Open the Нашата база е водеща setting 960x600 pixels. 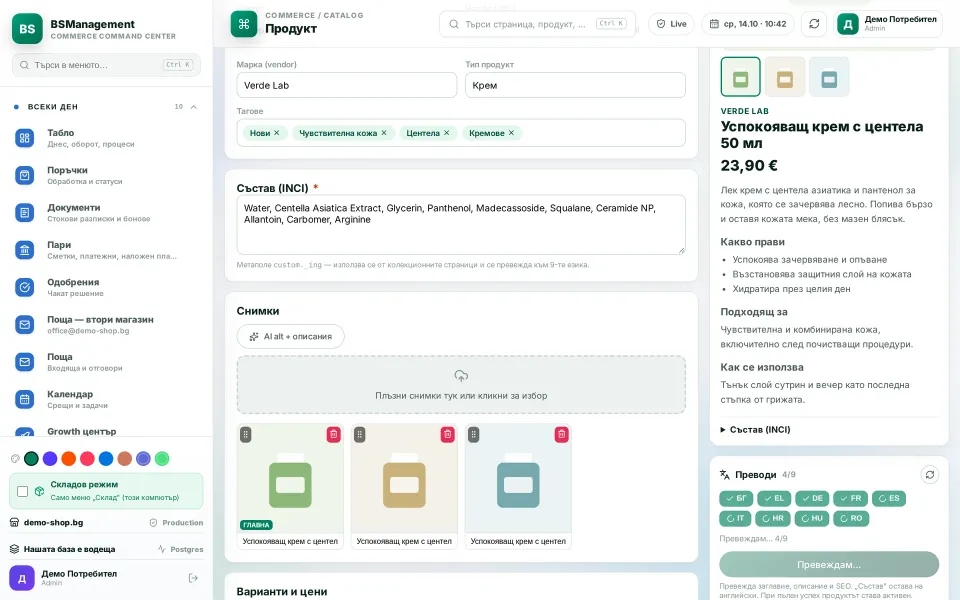click(x=62, y=549)
